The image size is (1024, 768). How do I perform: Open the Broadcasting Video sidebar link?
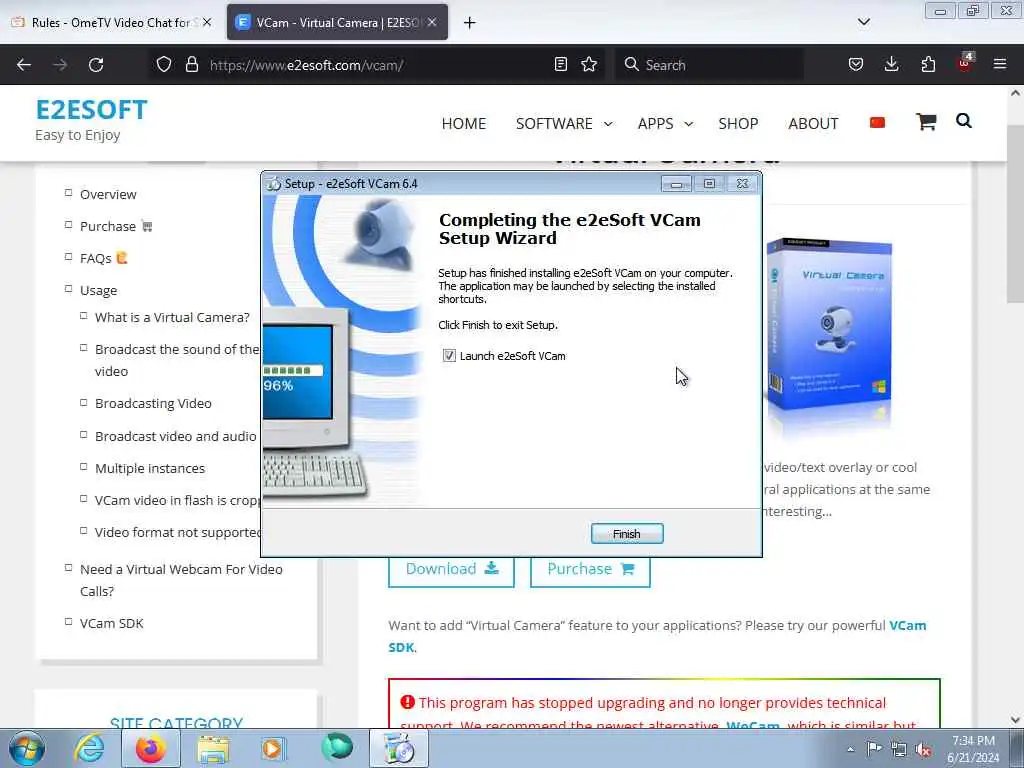153,404
